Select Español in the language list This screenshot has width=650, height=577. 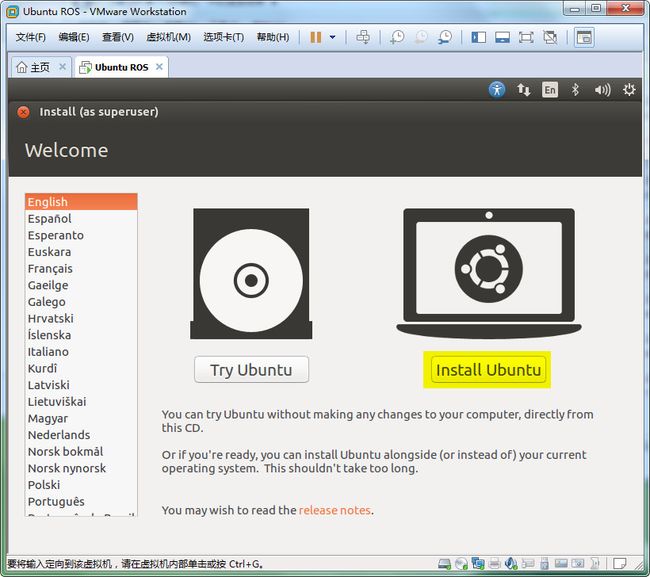81,218
